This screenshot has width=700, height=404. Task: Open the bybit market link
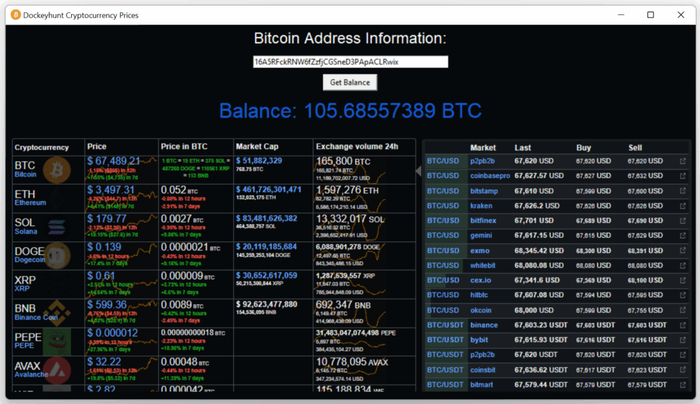(x=479, y=340)
